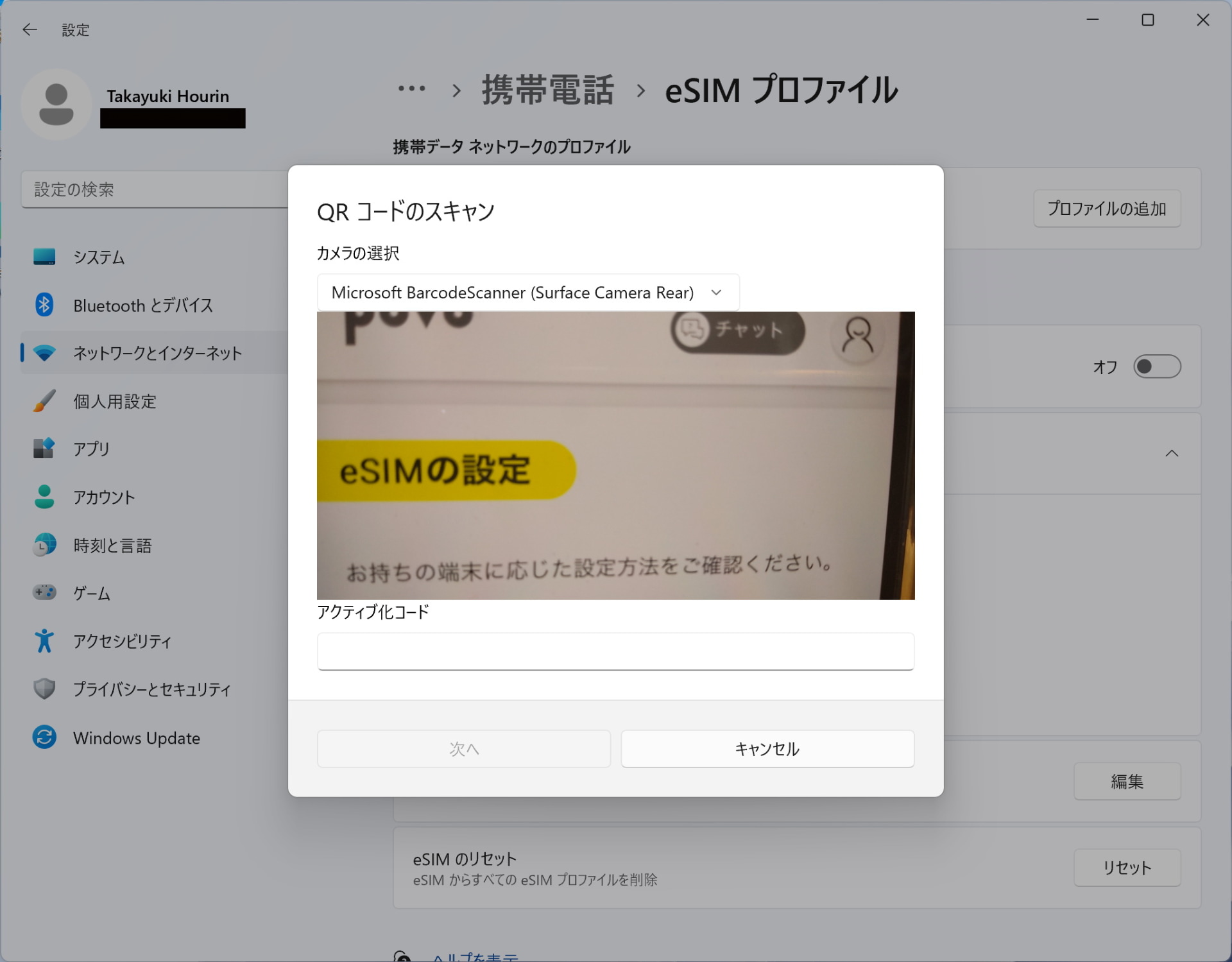Select 時刻と言語 in the sidebar
Screen dimensions: 1232x962
tap(113, 545)
